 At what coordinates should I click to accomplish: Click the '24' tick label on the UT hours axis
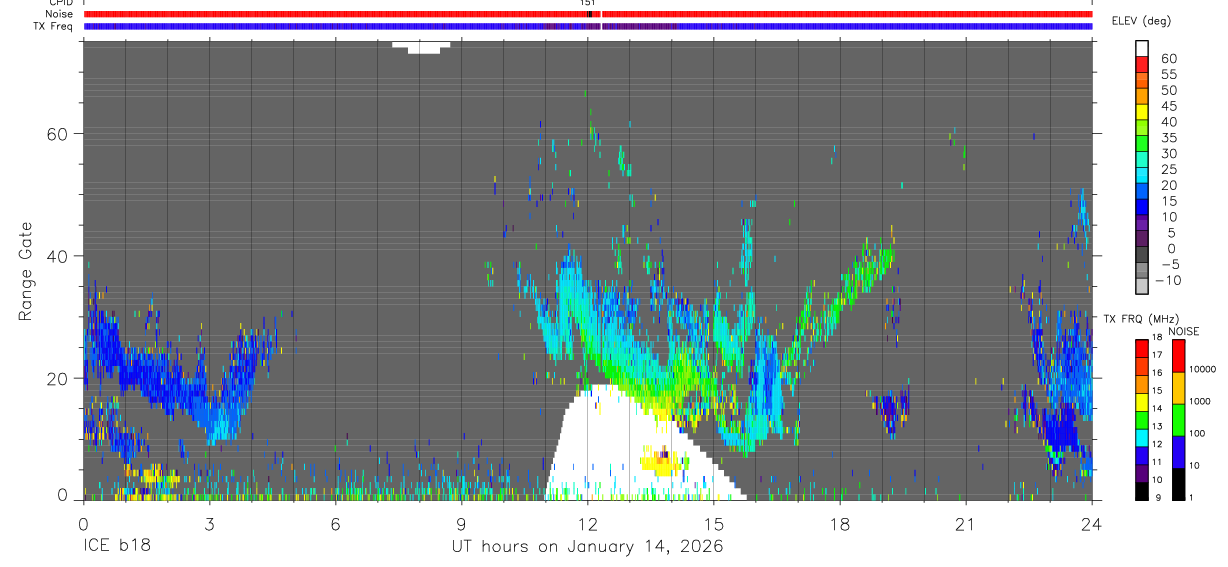(1091, 524)
